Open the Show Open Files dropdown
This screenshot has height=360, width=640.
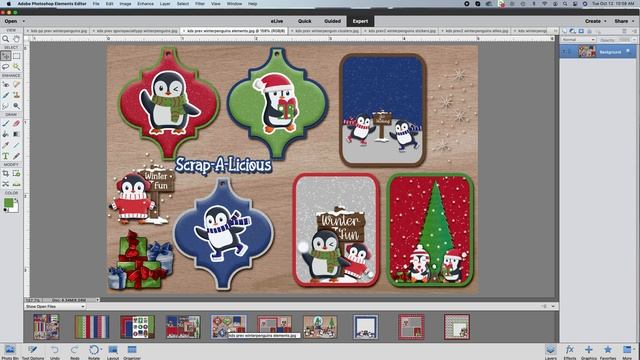coord(55,306)
